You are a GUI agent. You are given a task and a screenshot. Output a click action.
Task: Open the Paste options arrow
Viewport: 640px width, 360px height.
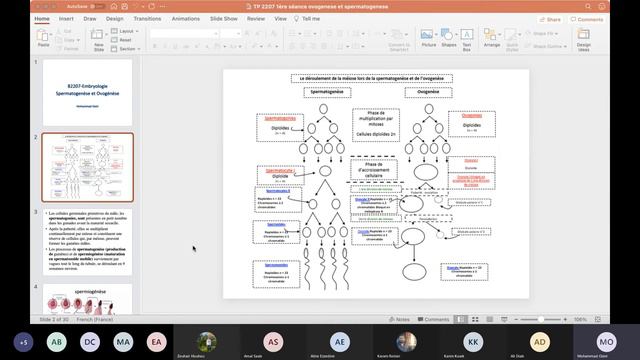click(x=52, y=34)
